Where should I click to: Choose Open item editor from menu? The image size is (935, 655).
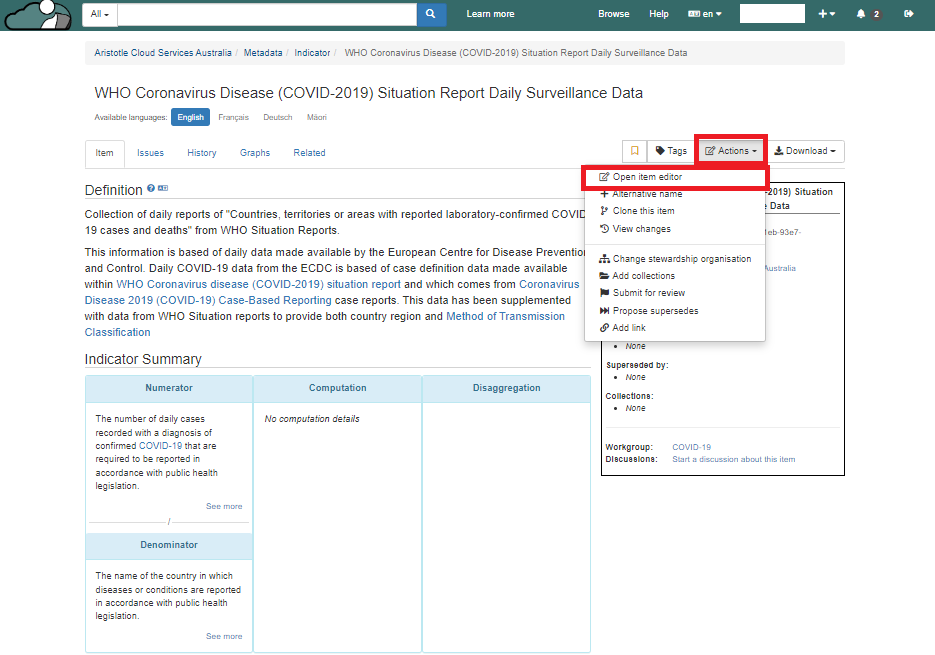[x=647, y=177]
